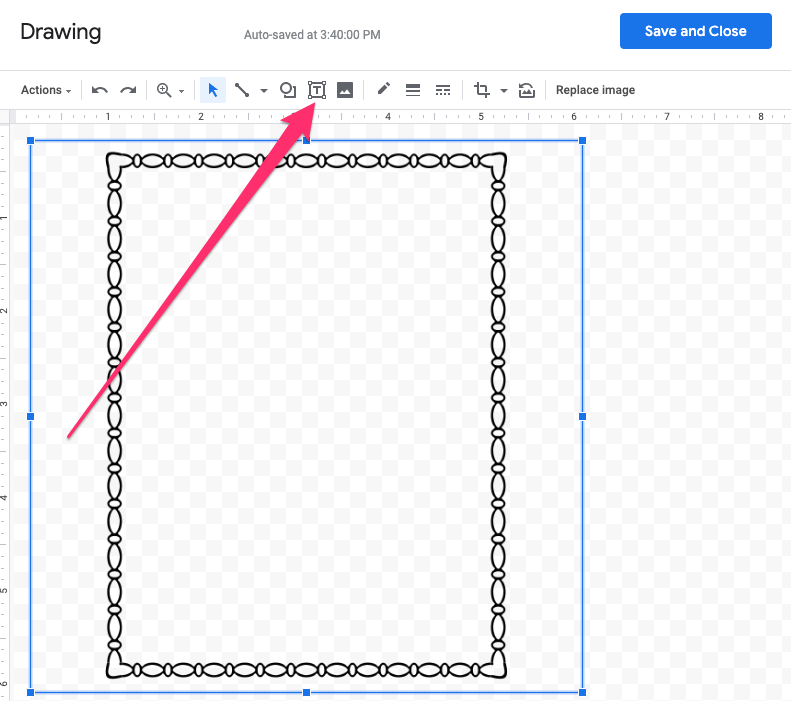The height and width of the screenshot is (701, 791).
Task: Click the Reset image icon
Action: coord(527,90)
